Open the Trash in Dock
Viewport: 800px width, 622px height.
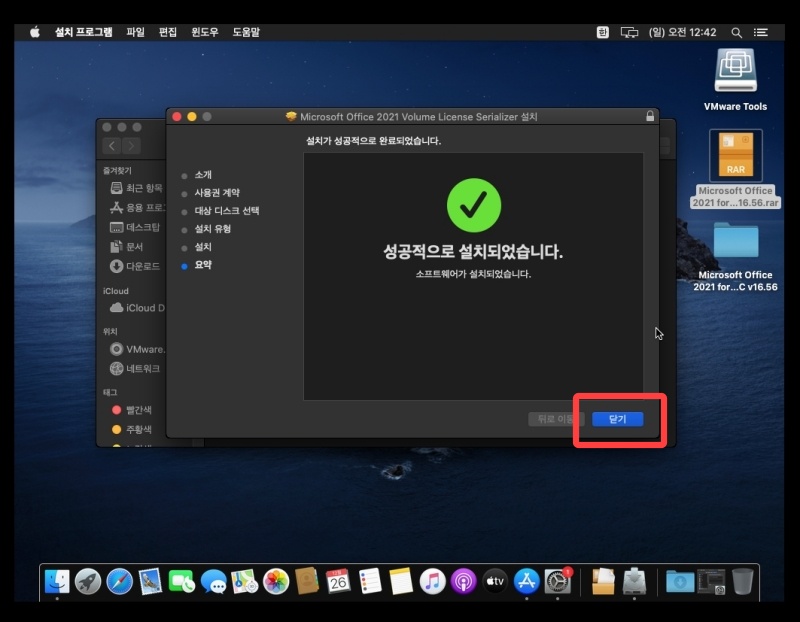click(742, 581)
